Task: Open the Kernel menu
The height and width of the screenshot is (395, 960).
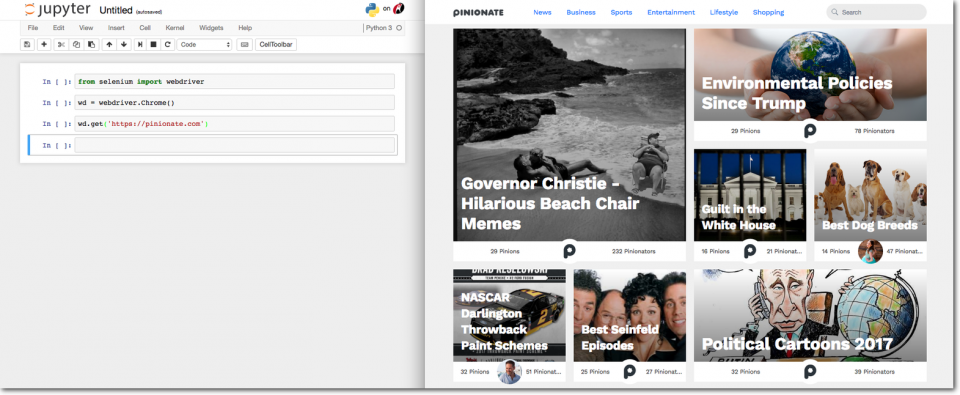Action: [175, 28]
